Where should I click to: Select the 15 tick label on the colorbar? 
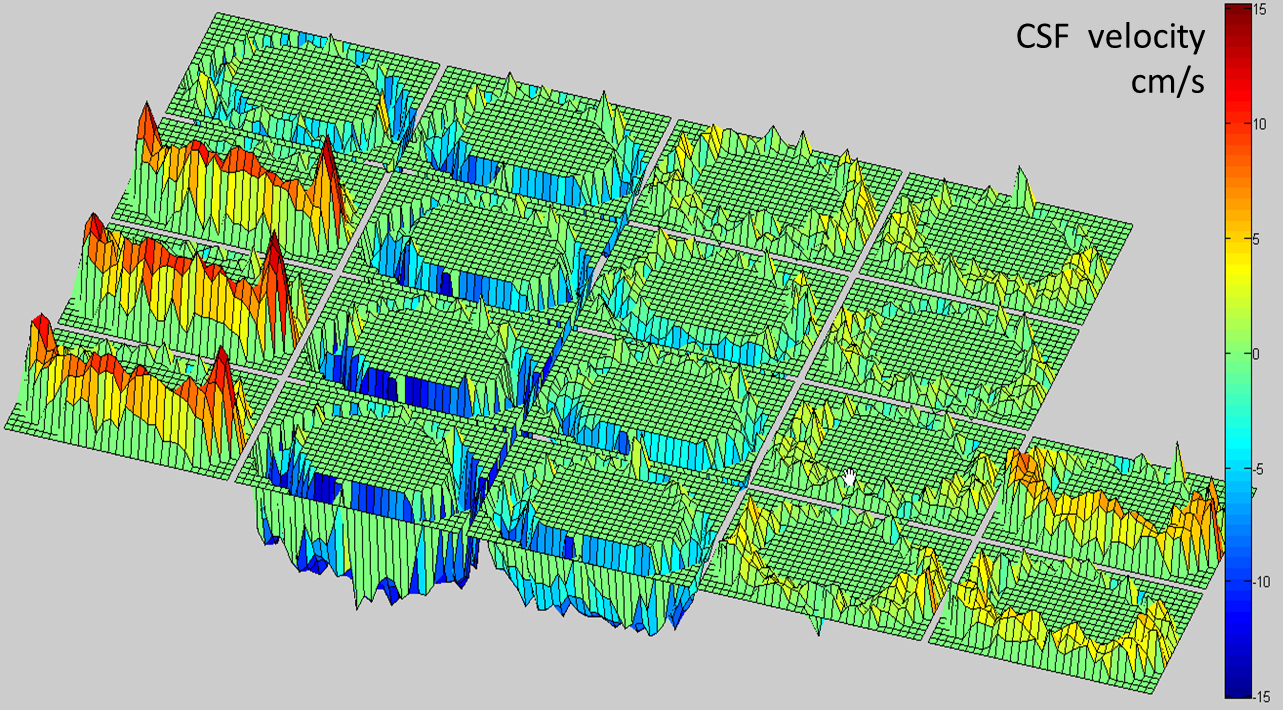(x=1260, y=9)
